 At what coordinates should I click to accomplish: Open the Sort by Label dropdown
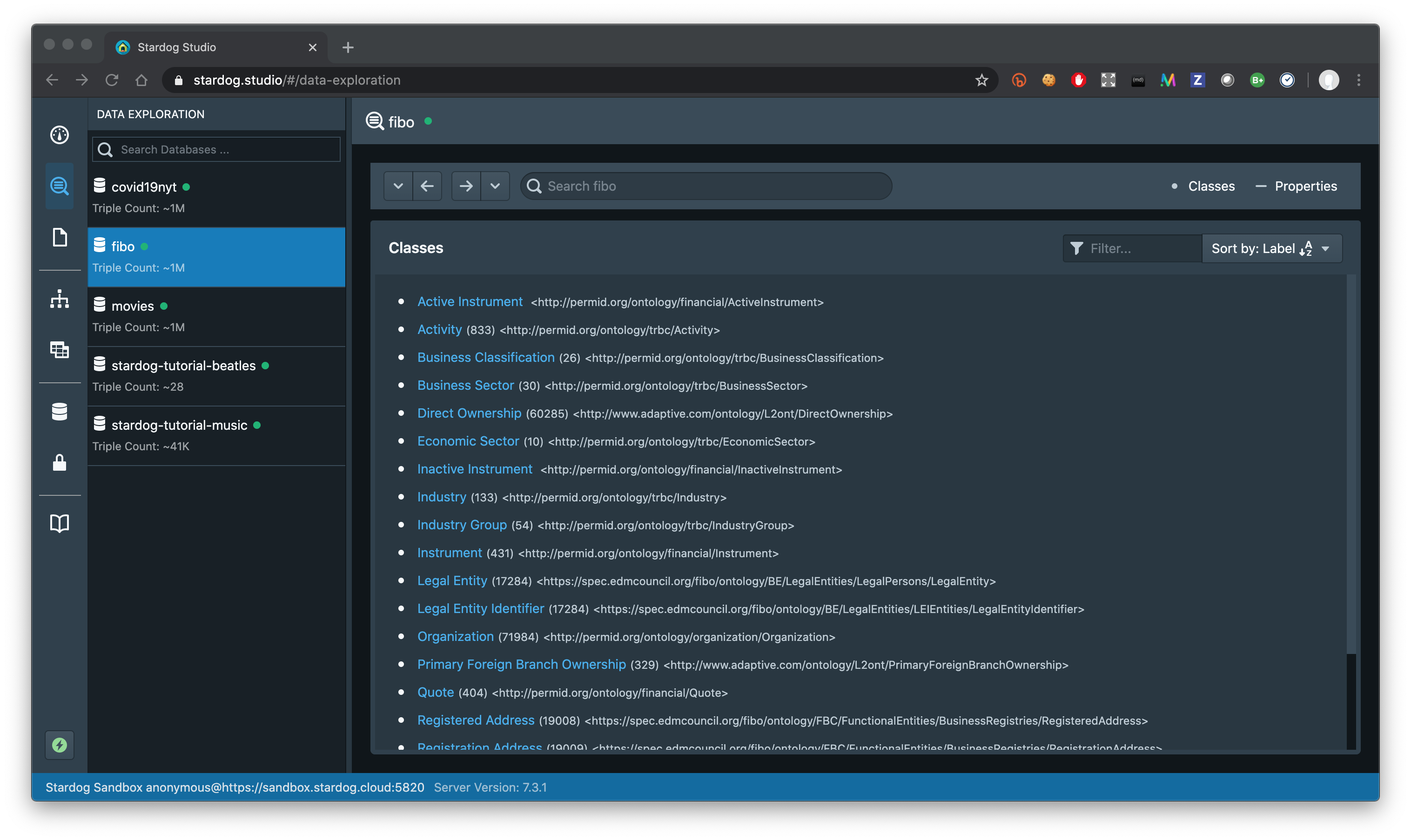point(1272,248)
